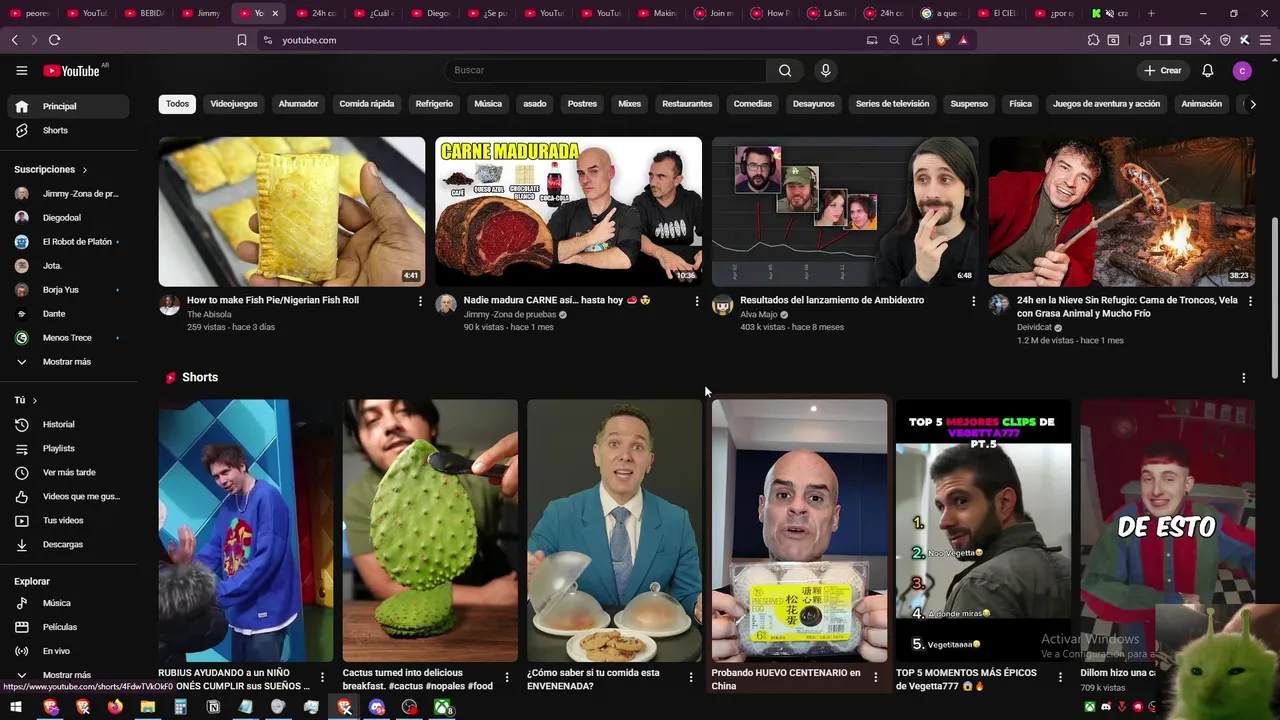Reload the page in browser
The width and height of the screenshot is (1280, 720).
(x=54, y=40)
